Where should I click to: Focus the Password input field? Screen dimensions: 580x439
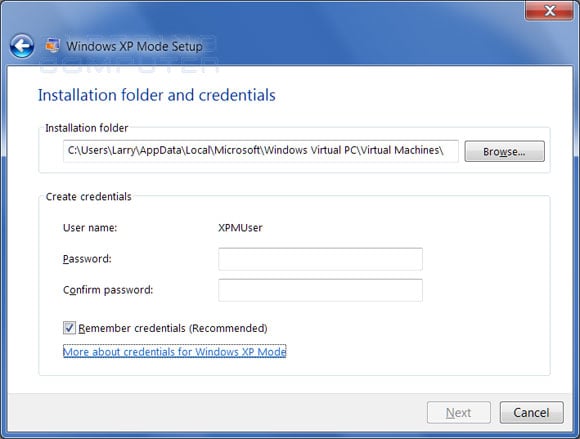click(320, 259)
